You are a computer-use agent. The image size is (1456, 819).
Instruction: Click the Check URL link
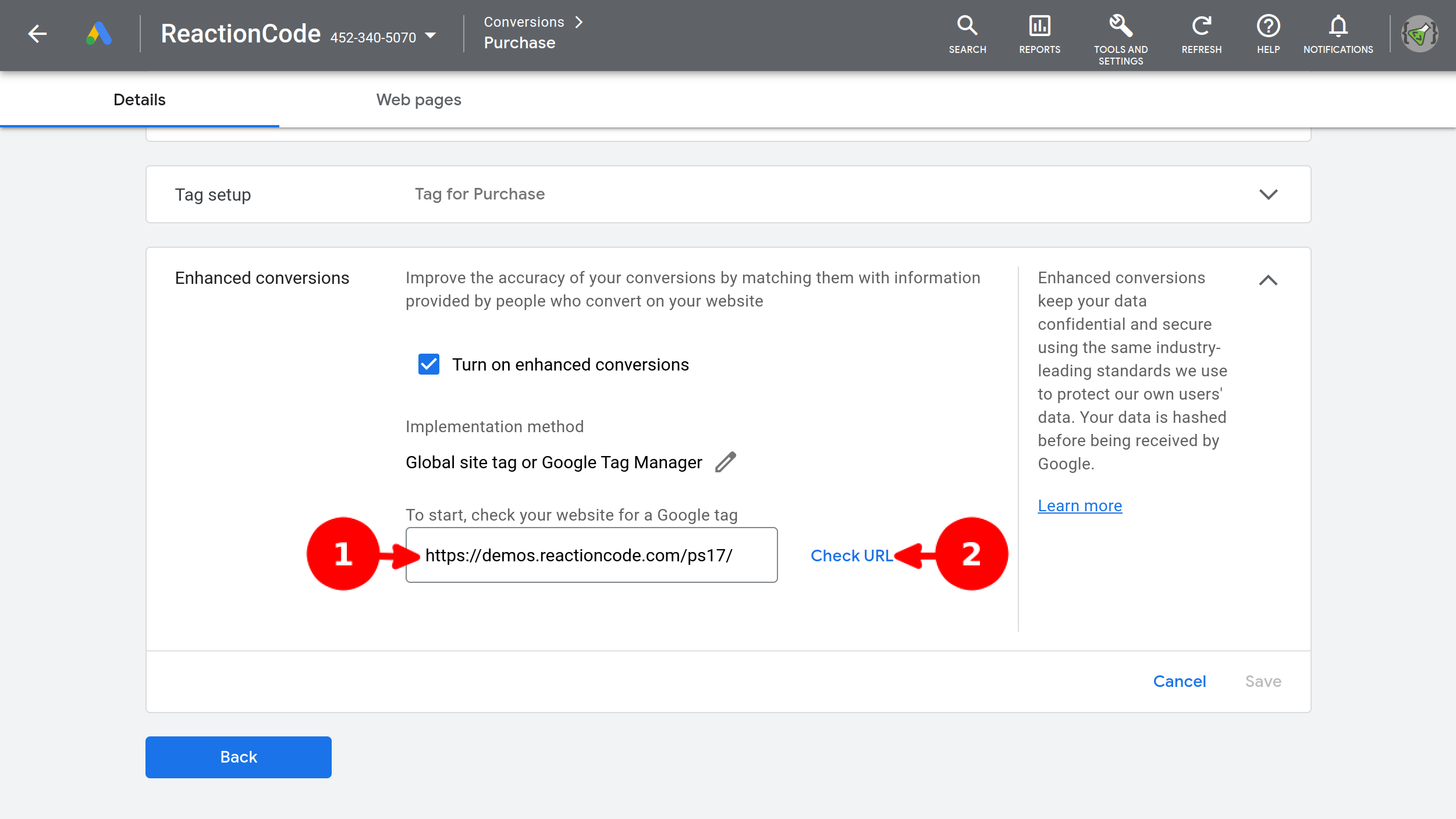tap(851, 556)
